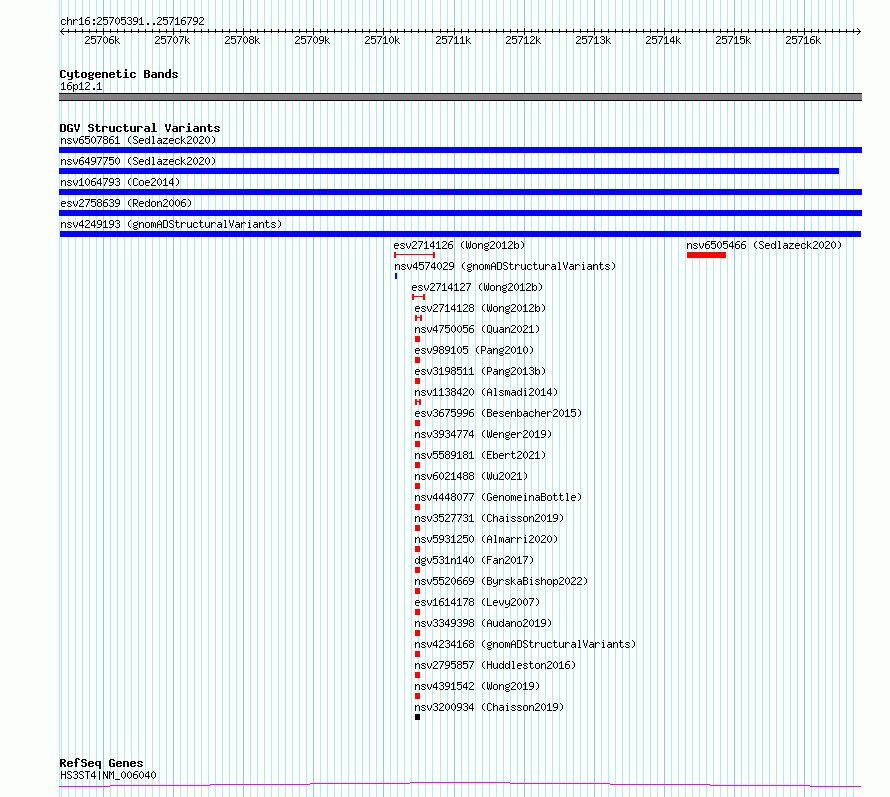The height and width of the screenshot is (797, 890).
Task: Click the nsv4574029 (gnomADStructuralVariants) label
Action: pos(505,266)
